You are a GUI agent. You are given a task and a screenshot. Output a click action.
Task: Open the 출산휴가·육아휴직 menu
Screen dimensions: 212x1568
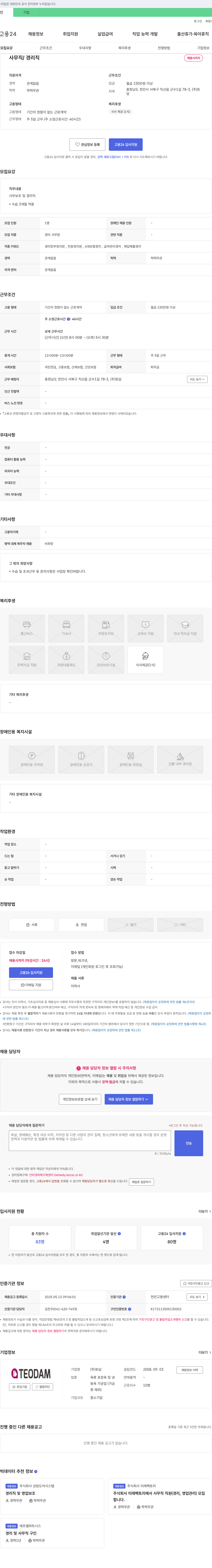point(193,34)
